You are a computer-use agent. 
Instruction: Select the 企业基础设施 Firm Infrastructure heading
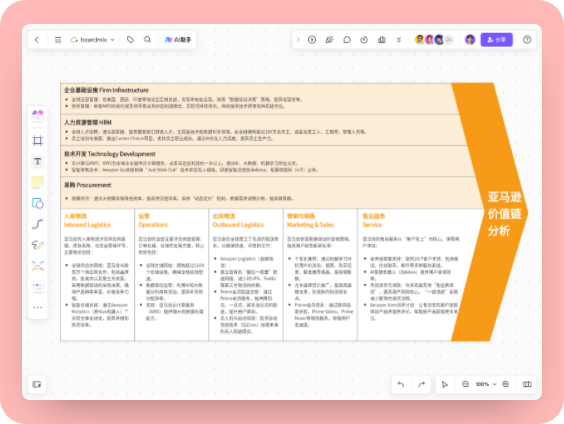pos(106,90)
